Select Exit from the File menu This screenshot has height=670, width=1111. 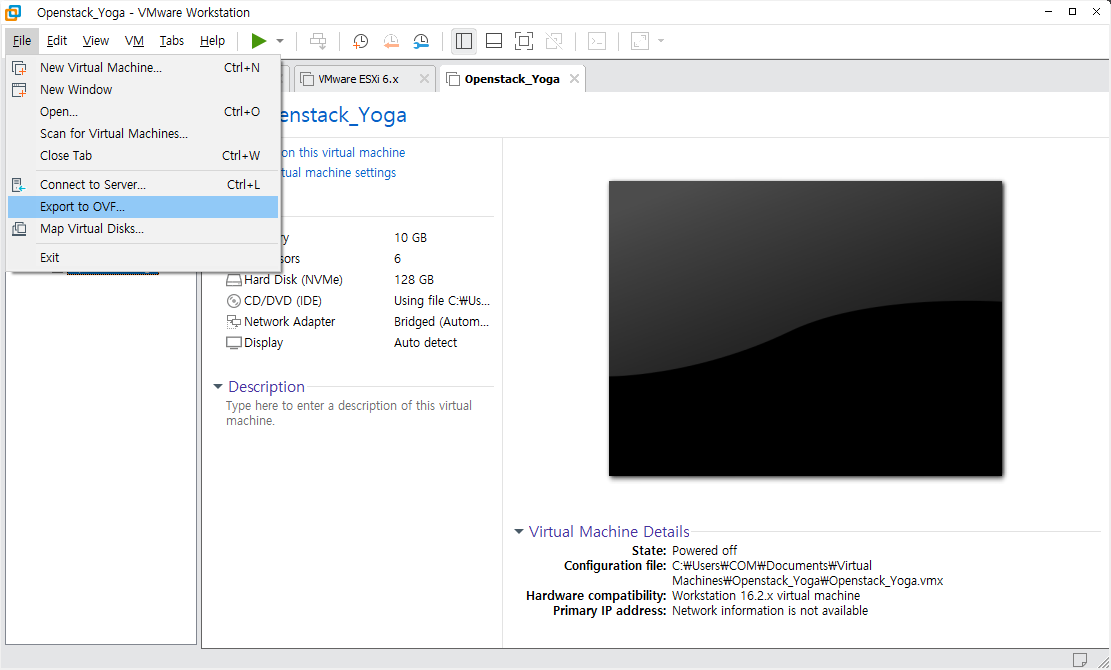click(142, 258)
